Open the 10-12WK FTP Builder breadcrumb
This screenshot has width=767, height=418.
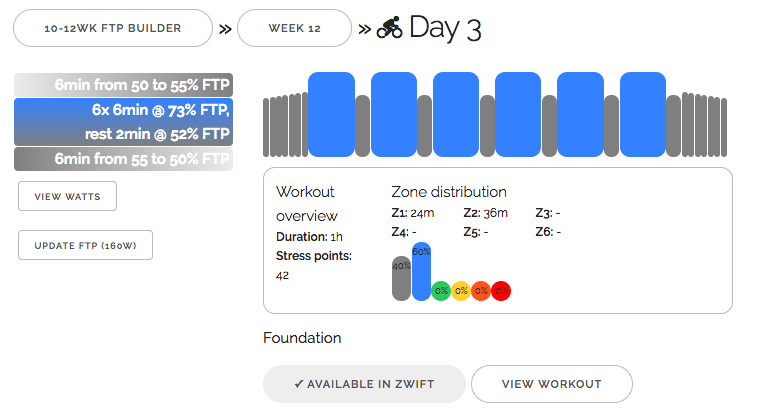[112, 28]
